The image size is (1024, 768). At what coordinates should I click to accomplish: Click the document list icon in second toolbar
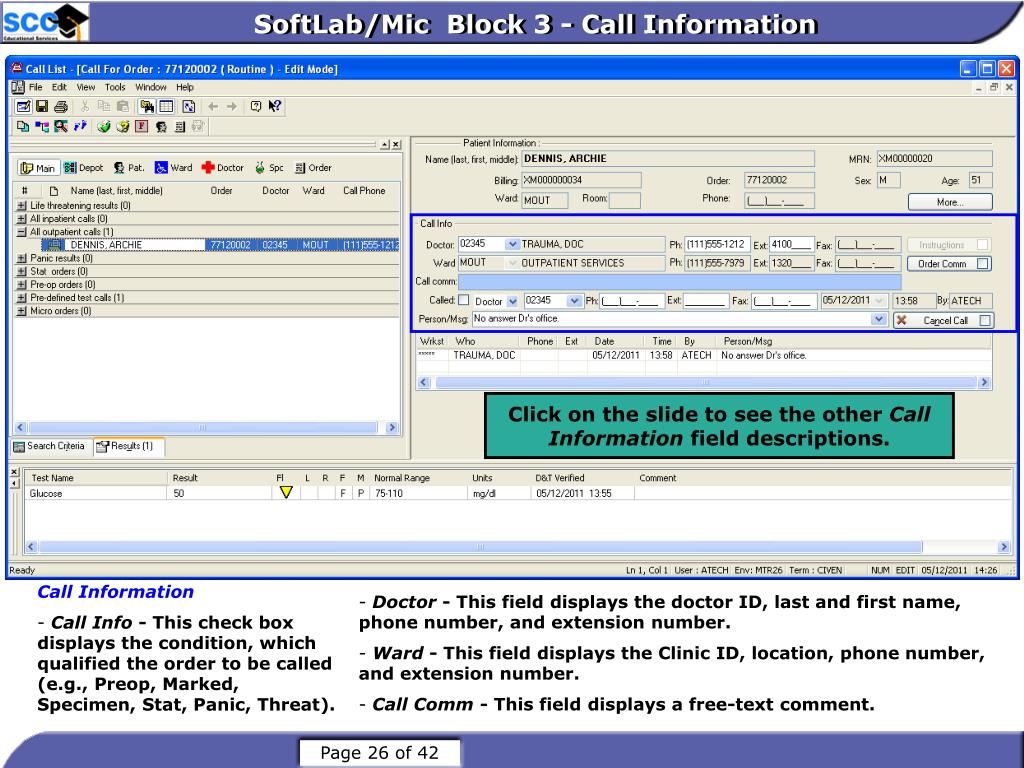click(180, 126)
